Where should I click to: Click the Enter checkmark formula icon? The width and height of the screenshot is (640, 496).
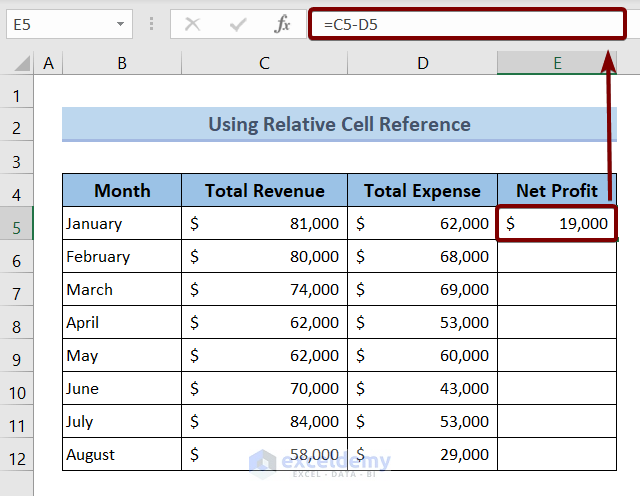tap(238, 24)
